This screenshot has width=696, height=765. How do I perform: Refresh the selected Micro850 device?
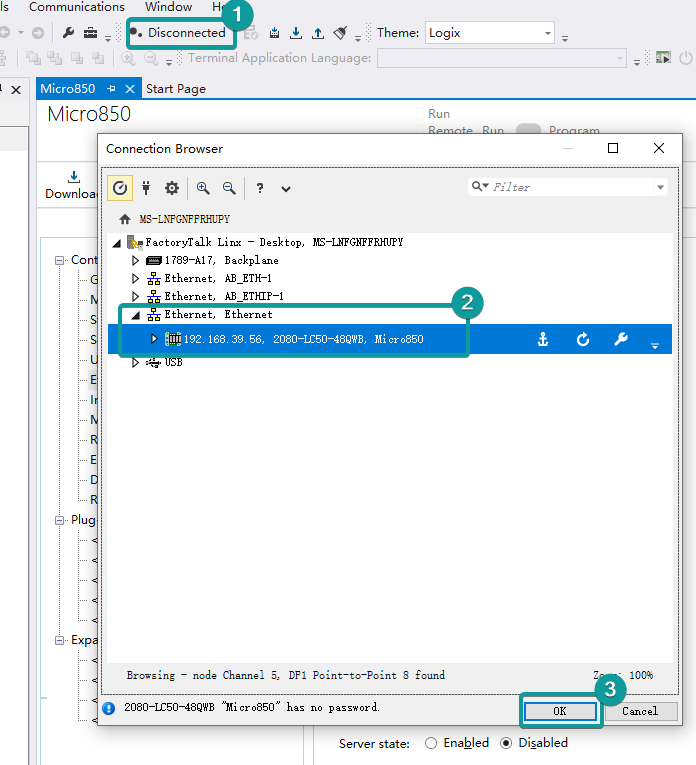pos(583,340)
